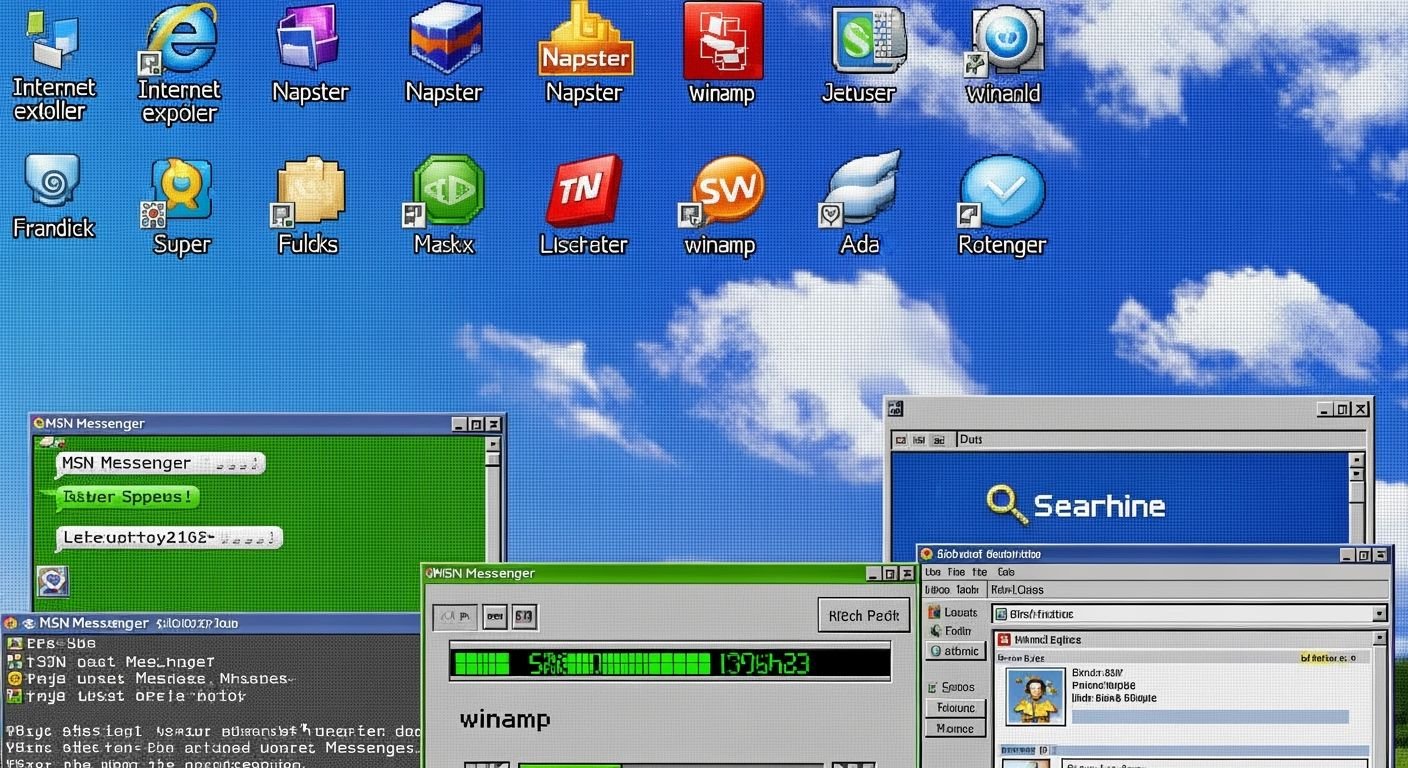
Task: Click the contact picture thumbnail
Action: pos(1035,697)
